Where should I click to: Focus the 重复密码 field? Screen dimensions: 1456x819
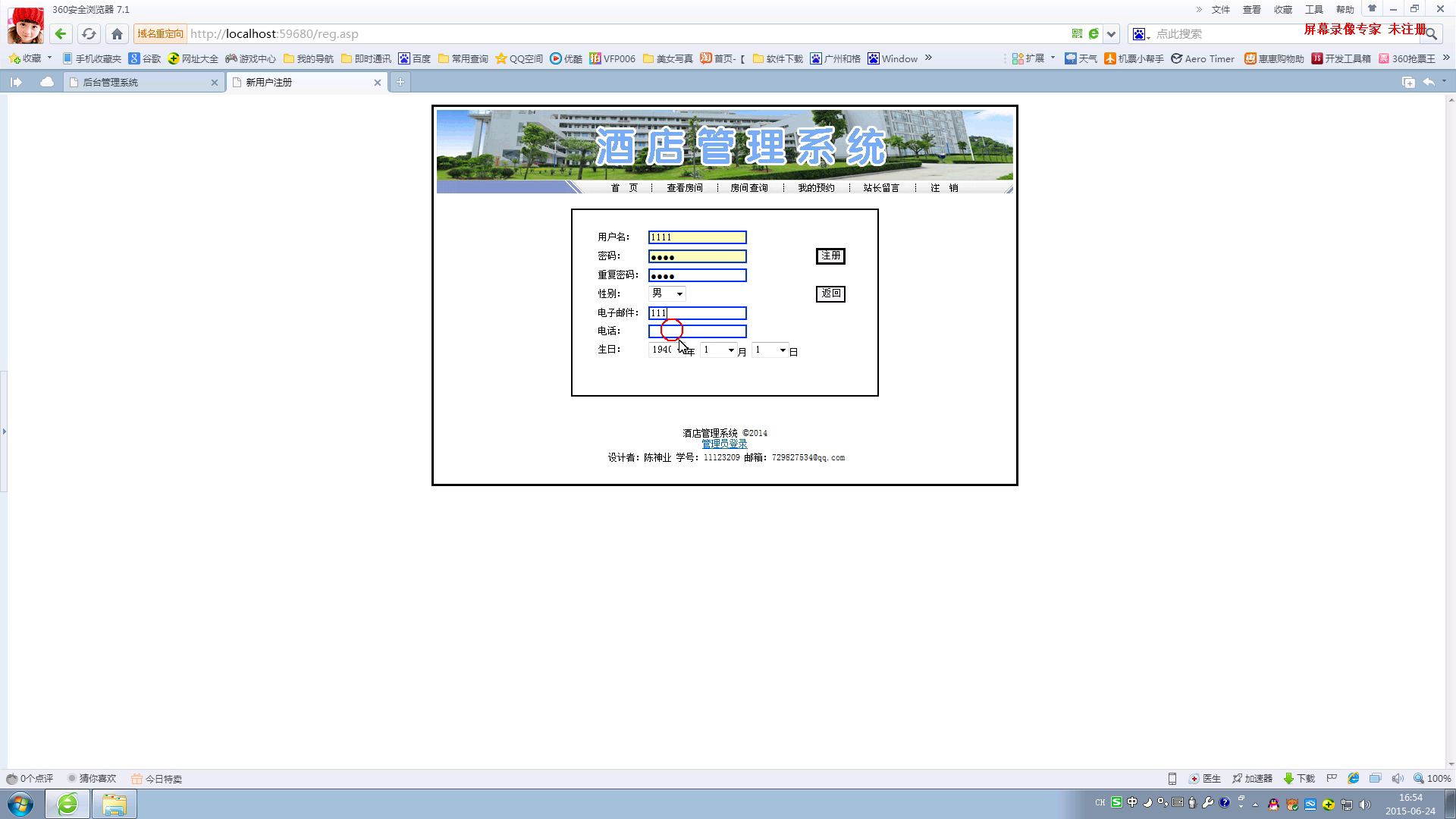[698, 275]
